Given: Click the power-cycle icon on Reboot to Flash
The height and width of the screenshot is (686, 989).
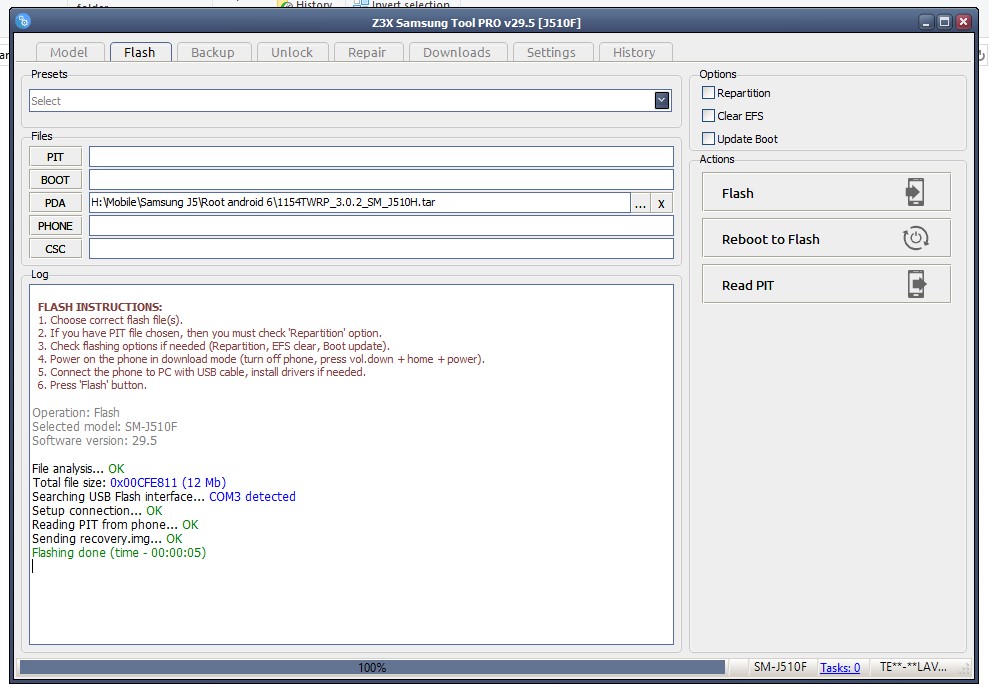Looking at the screenshot, I should coord(915,238).
